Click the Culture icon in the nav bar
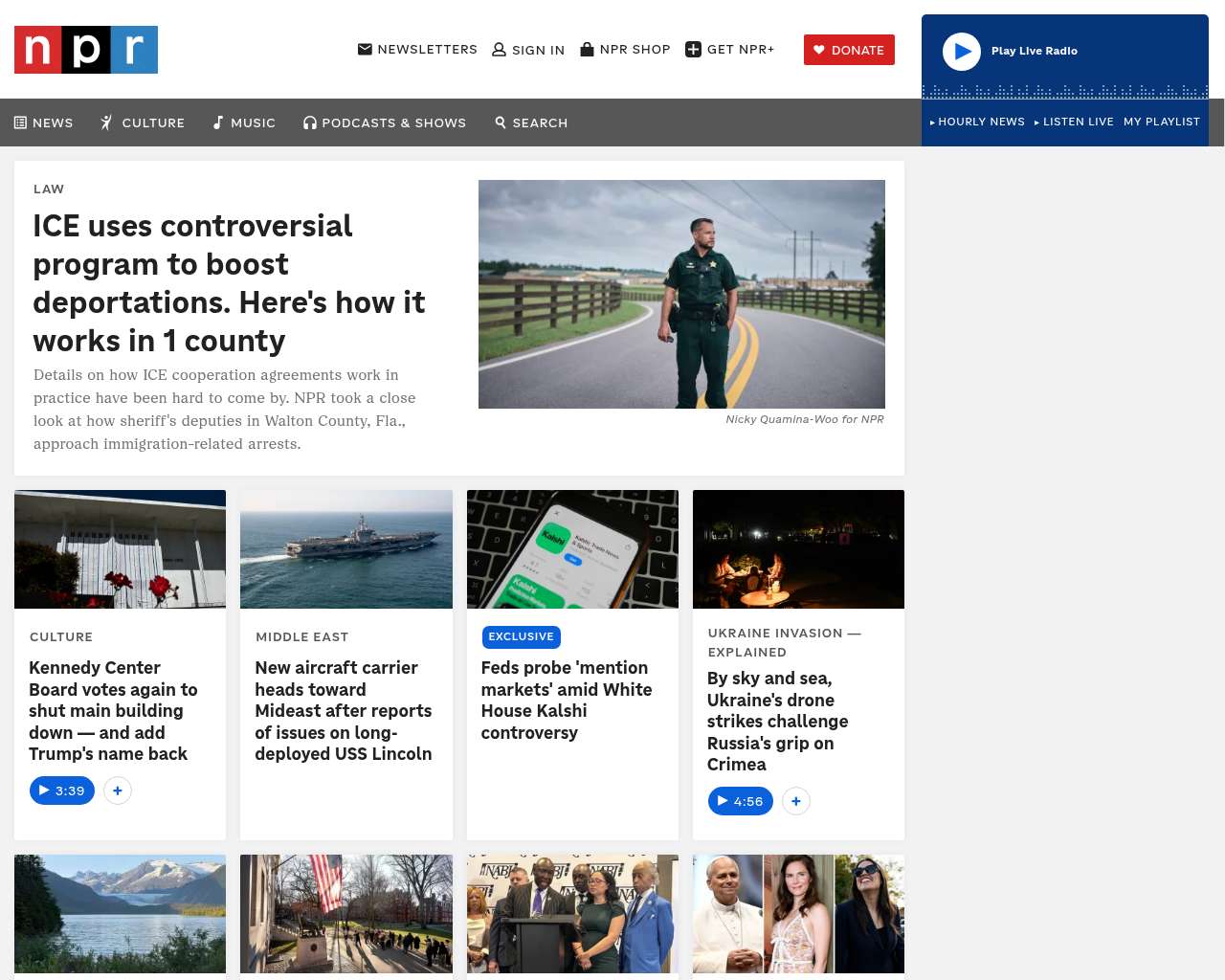Screen dimensions: 1225x980 click(x=107, y=122)
